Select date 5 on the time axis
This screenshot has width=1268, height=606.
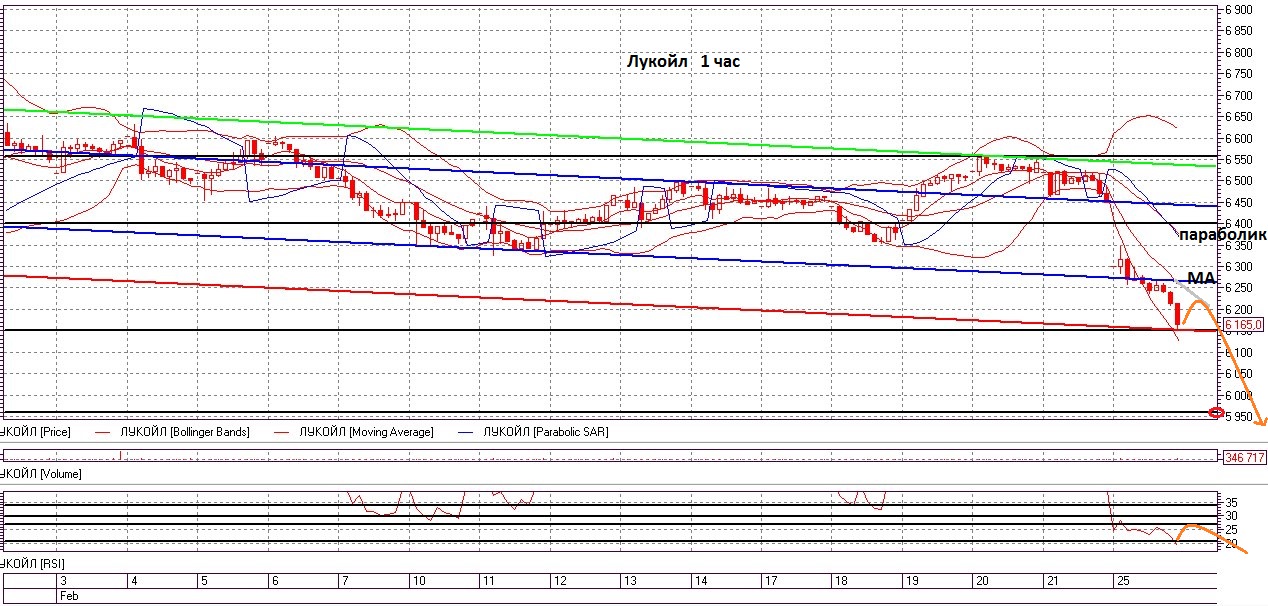203,580
